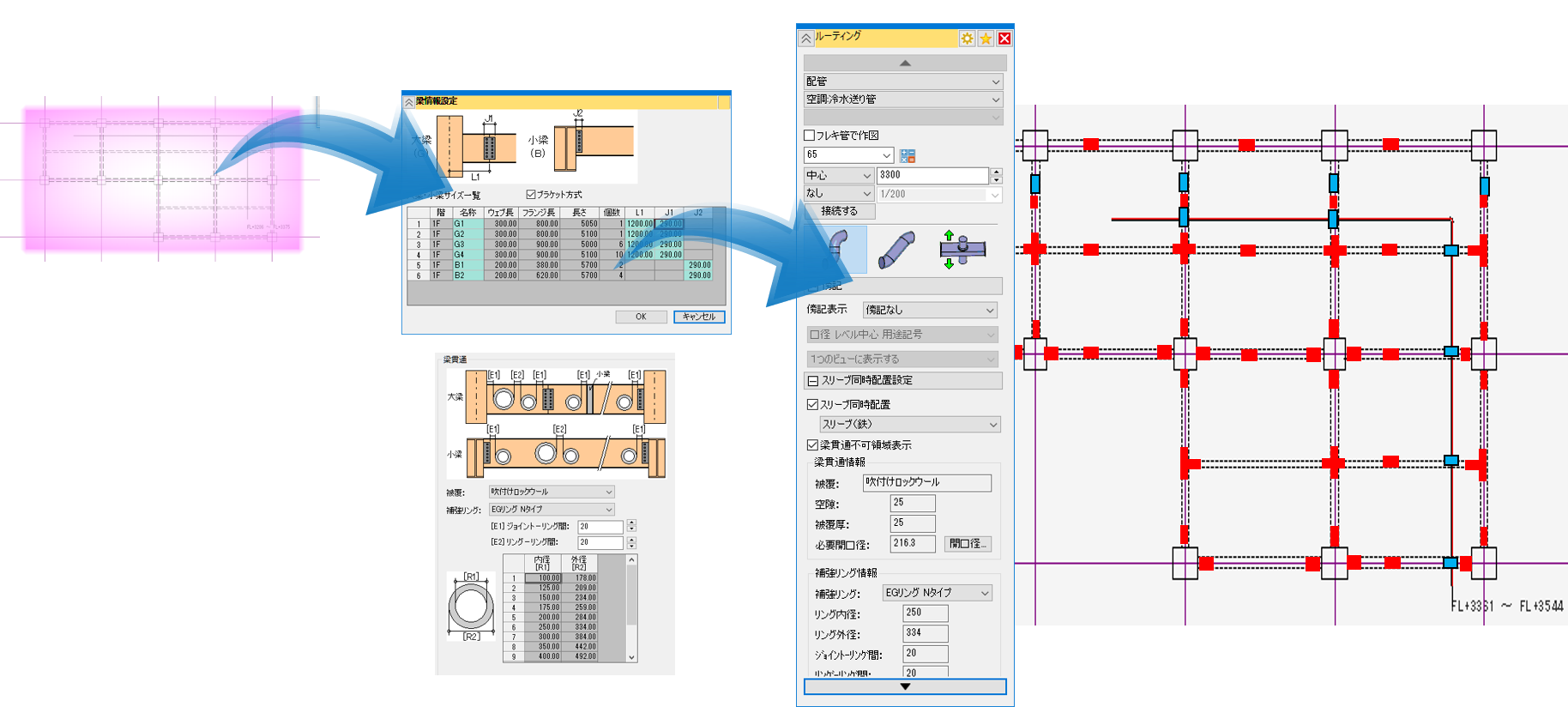
Task: Click the 3300 level input field
Action: (x=932, y=175)
